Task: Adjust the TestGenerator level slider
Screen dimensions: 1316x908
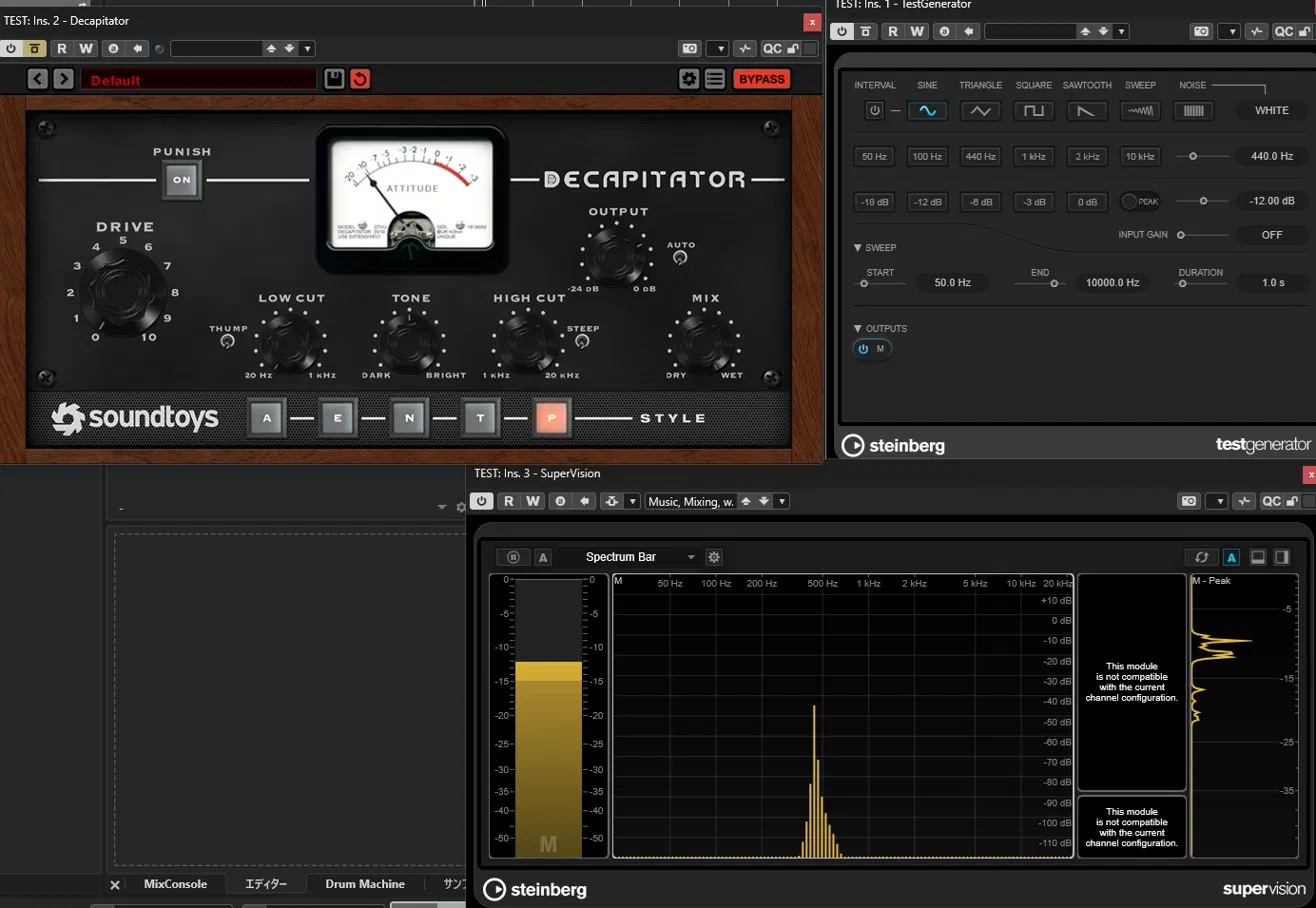Action: pyautogui.click(x=1201, y=201)
